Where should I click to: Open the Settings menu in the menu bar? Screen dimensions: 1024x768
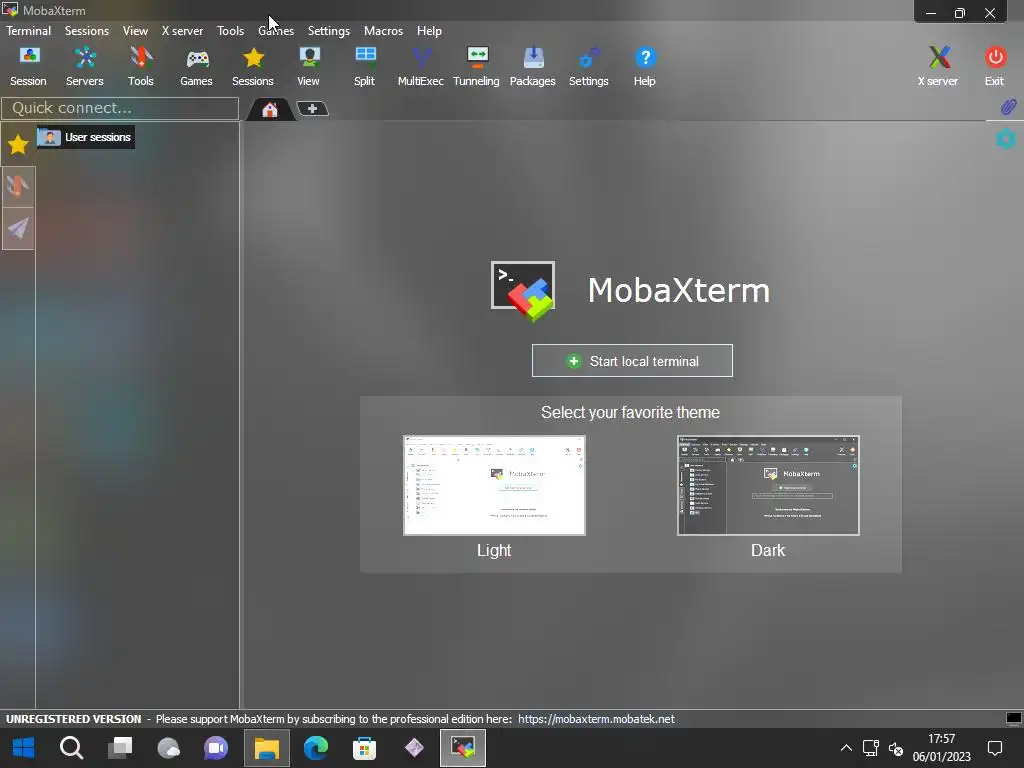329,31
